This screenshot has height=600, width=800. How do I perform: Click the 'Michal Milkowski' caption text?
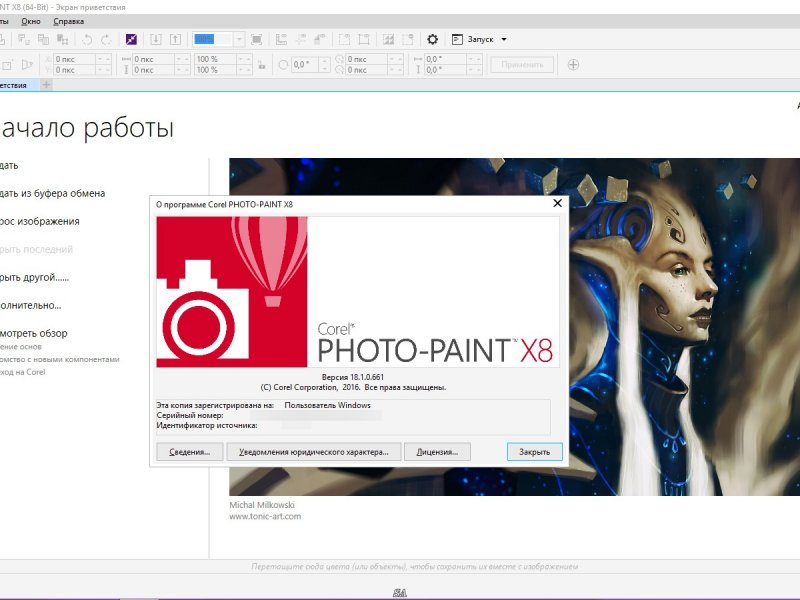coord(262,505)
